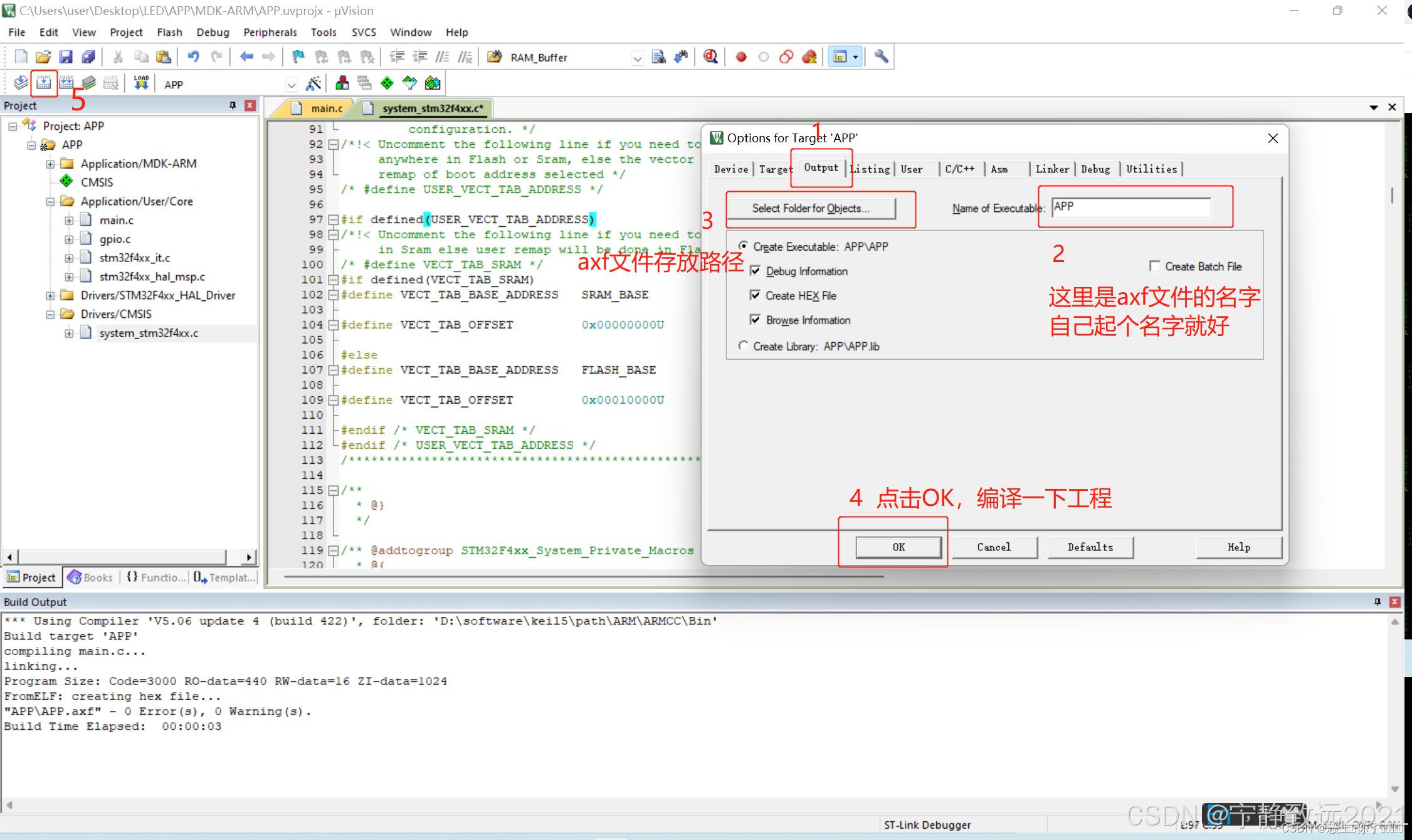Insert a breakpoint with the red dot icon
The width and height of the screenshot is (1412, 840).
(x=741, y=57)
